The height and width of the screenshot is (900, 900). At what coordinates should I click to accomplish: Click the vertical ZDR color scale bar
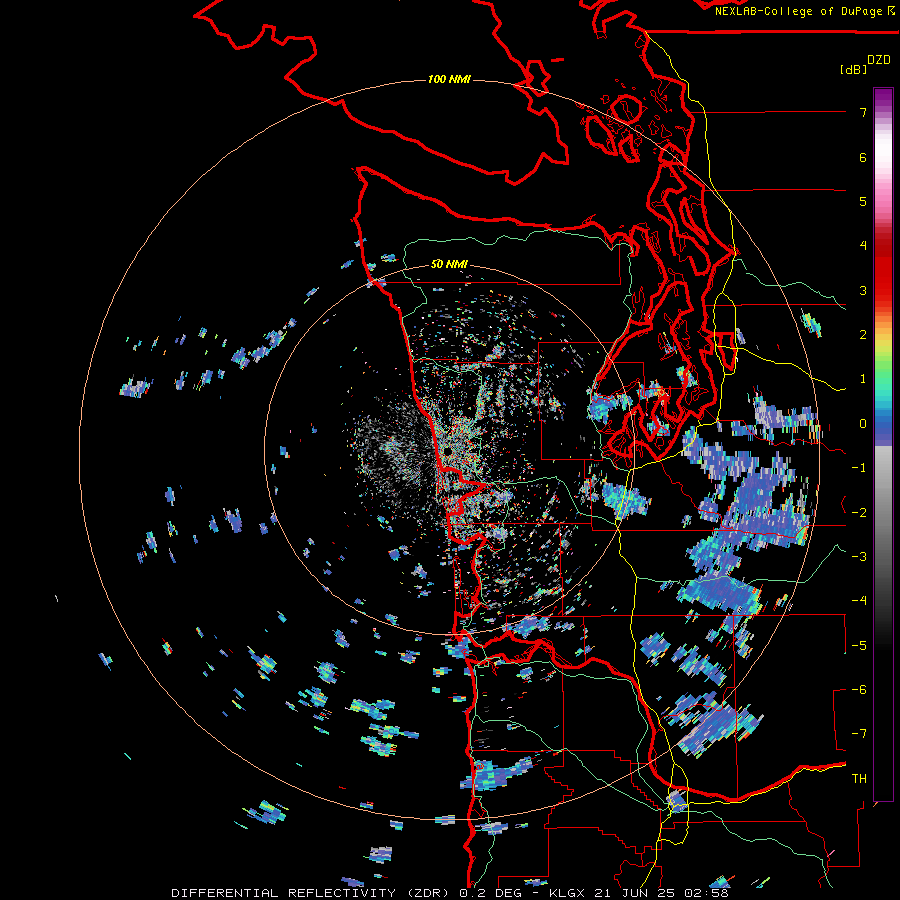[883, 444]
